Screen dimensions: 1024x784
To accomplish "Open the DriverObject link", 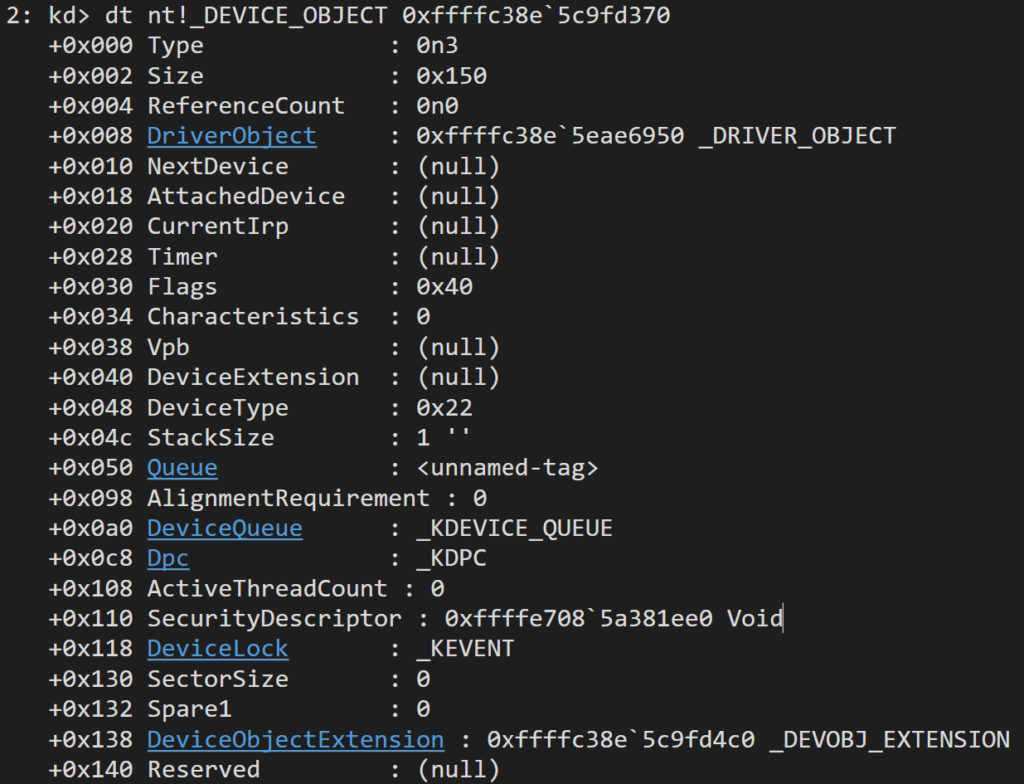I will click(232, 136).
